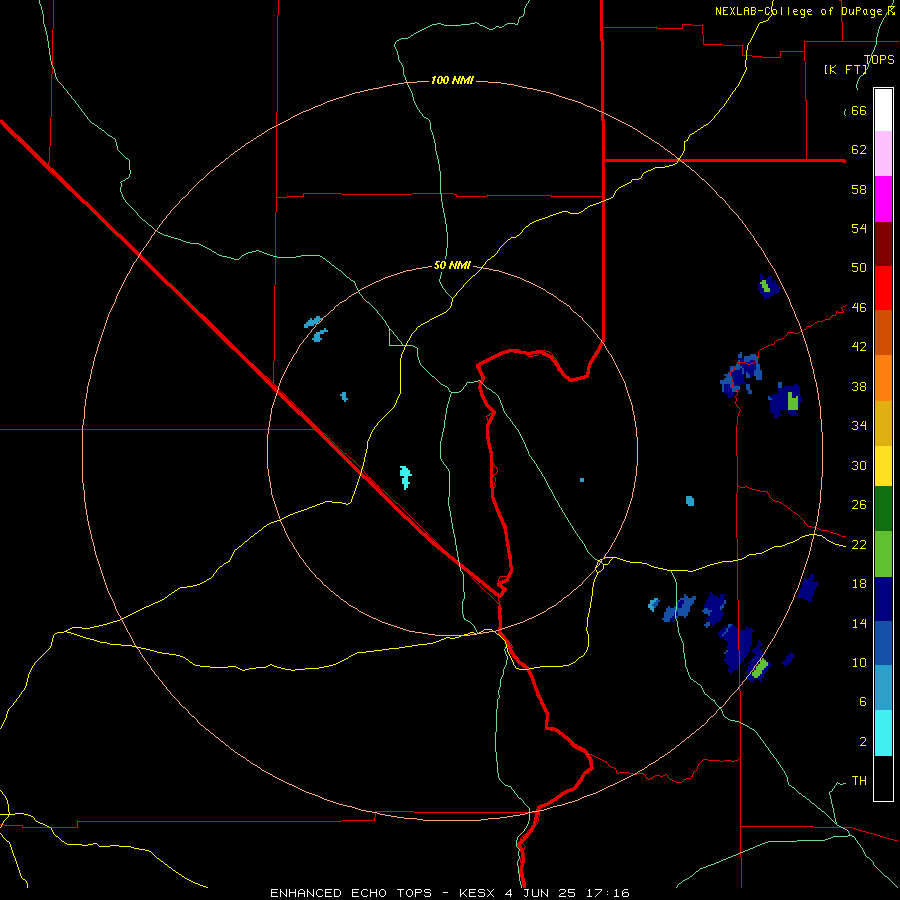
Task: Click the dark red maroon legend band
Action: point(883,244)
